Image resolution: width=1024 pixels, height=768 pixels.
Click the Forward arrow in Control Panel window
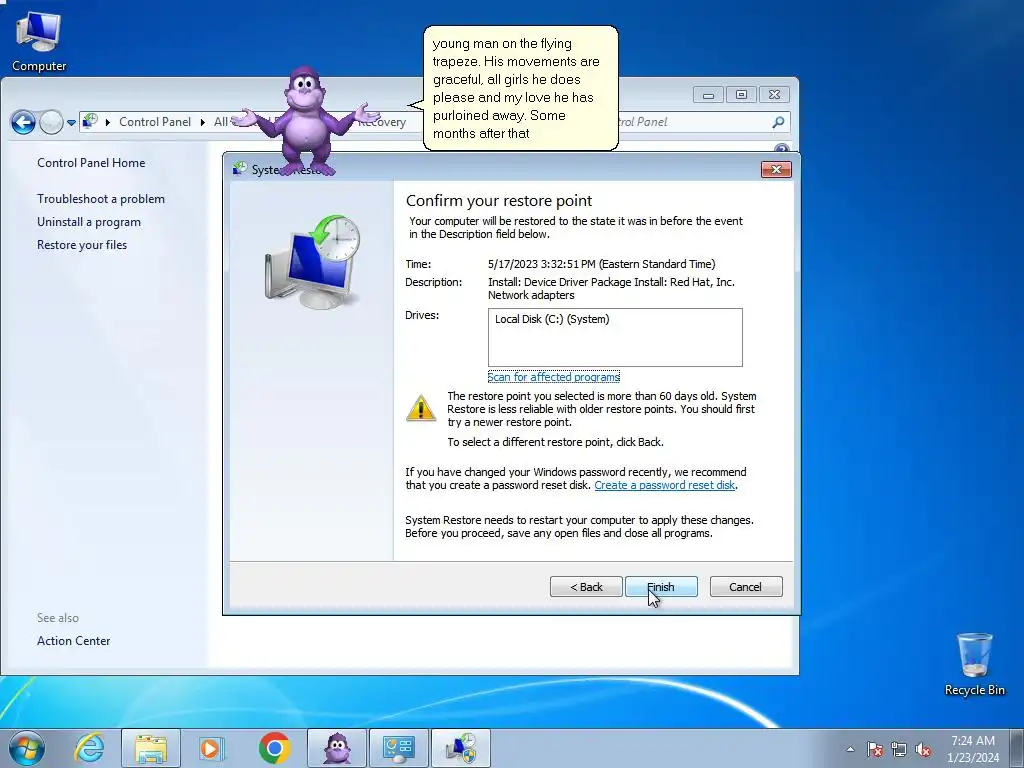51,121
